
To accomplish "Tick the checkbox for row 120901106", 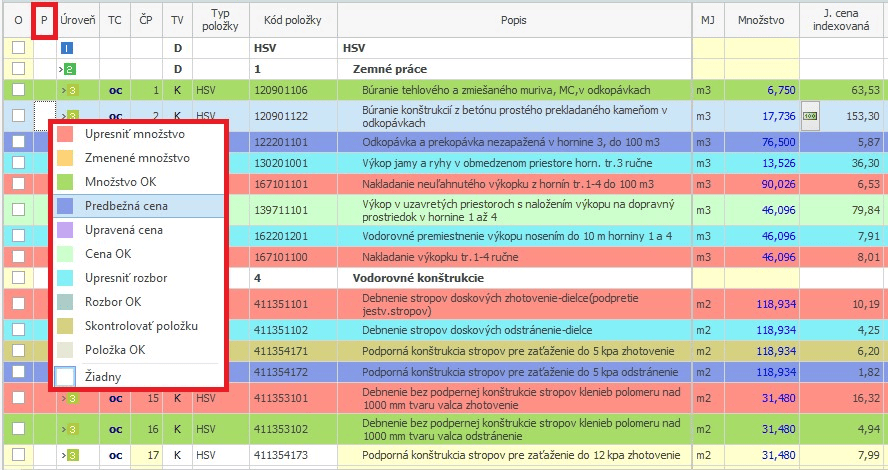I will (x=18, y=90).
